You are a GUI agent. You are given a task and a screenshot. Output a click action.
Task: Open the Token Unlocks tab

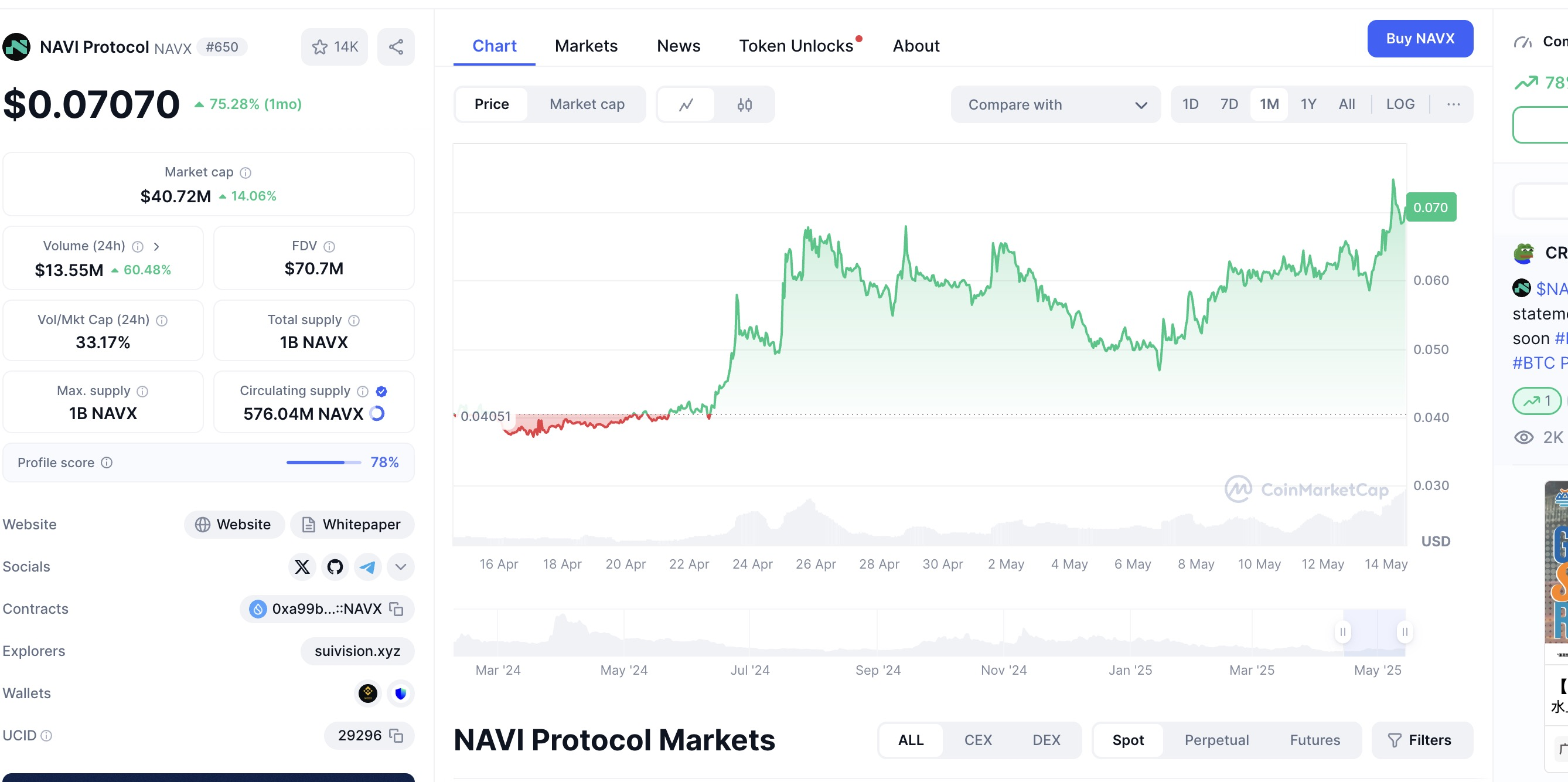tap(796, 46)
